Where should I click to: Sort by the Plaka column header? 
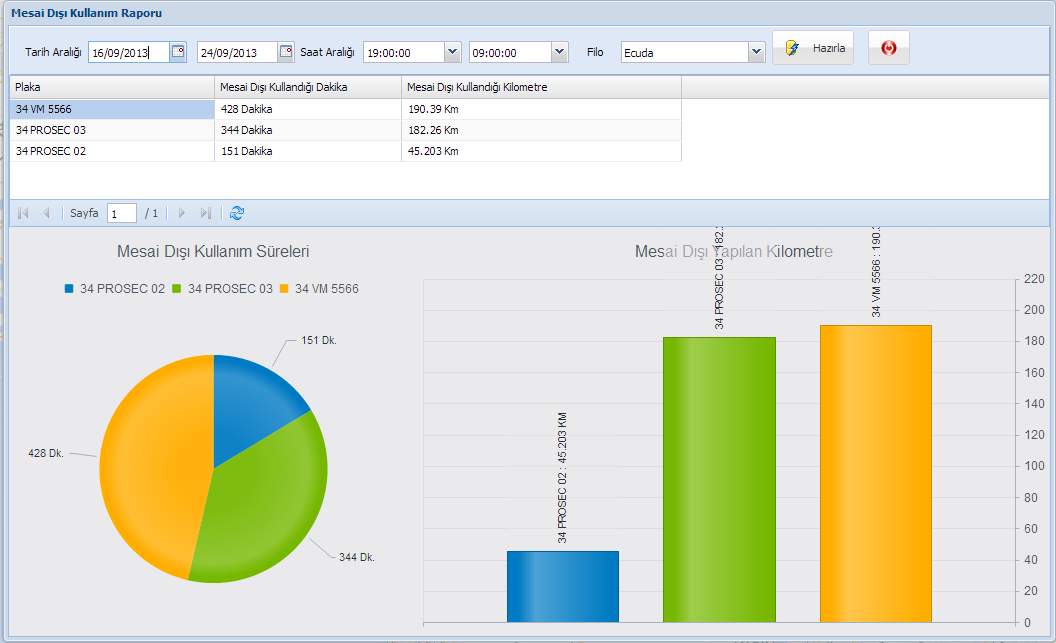pyautogui.click(x=112, y=87)
